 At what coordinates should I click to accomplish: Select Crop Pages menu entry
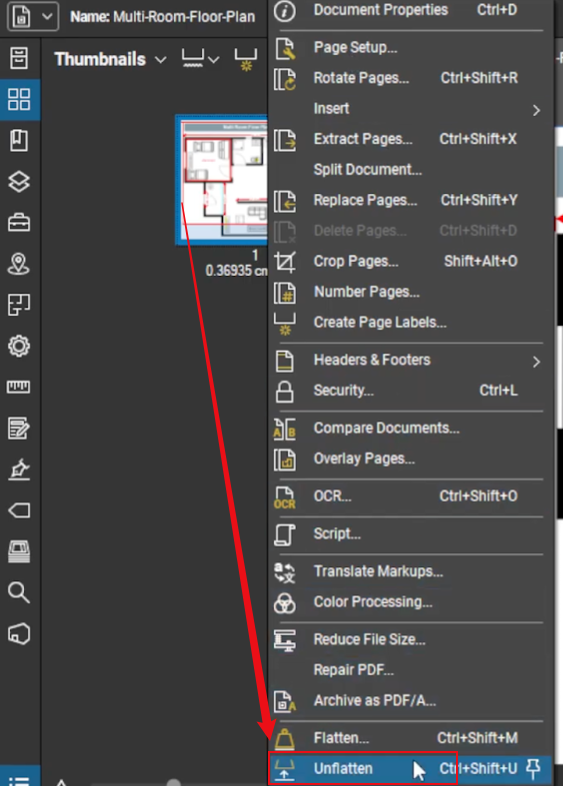(410, 261)
